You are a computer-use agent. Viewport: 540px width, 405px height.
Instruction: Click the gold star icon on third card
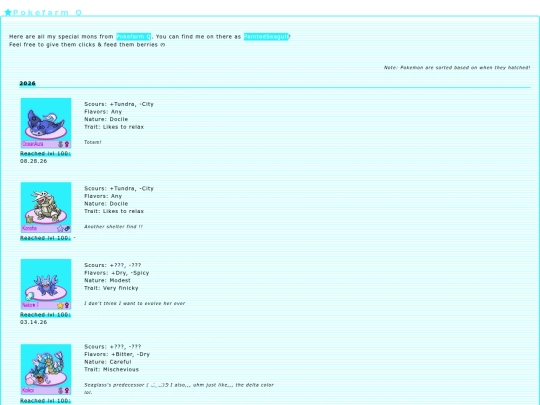pyautogui.click(x=60, y=305)
